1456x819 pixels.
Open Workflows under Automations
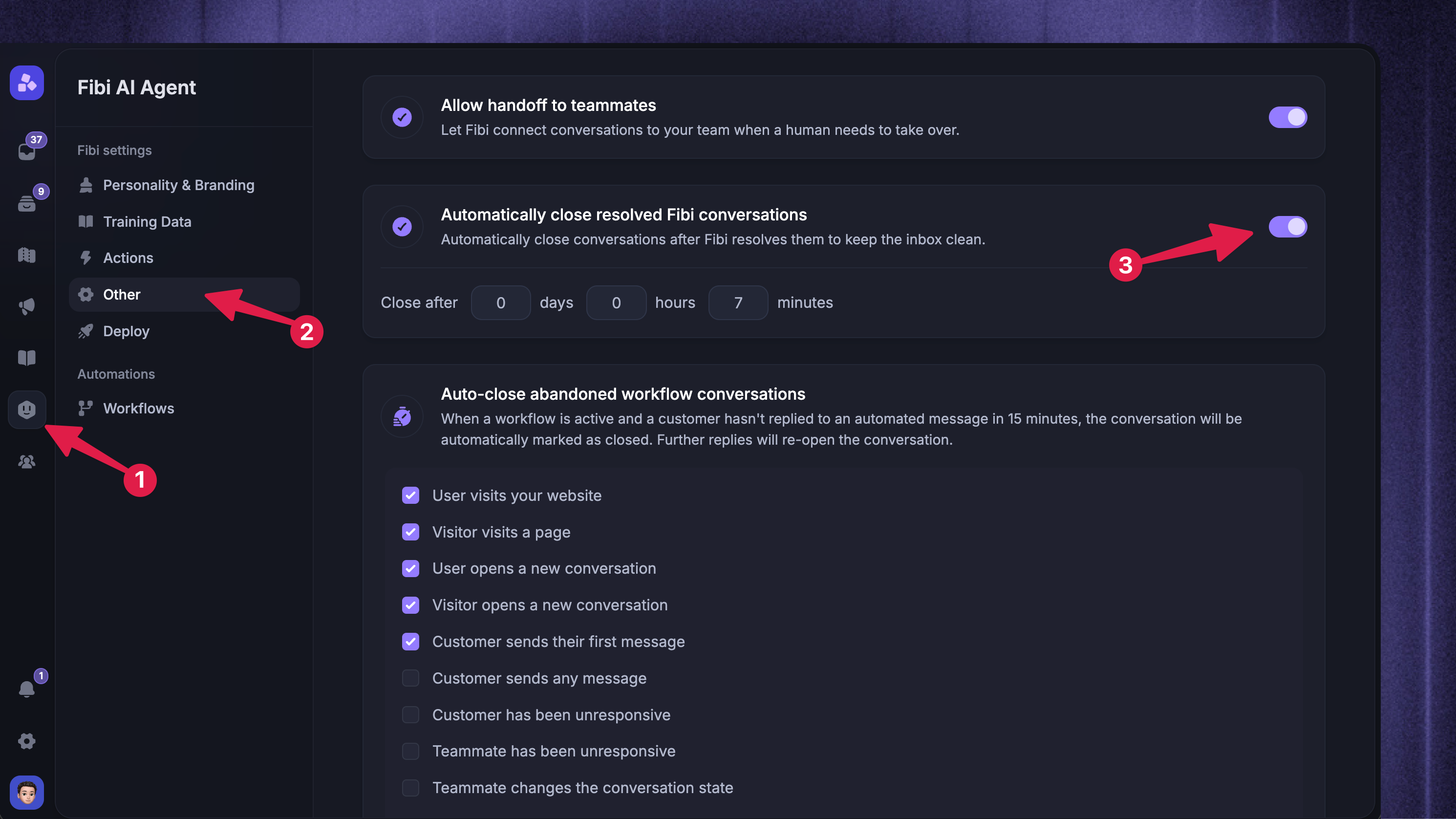(x=184, y=409)
